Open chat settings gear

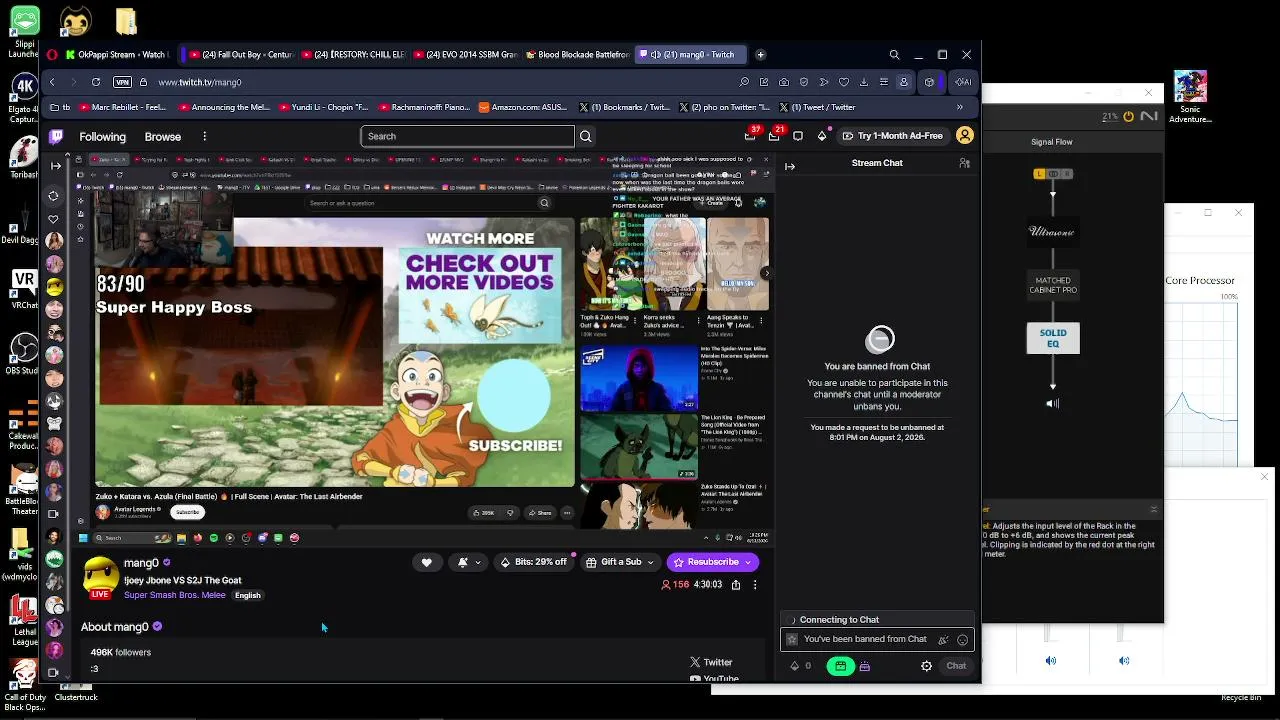926,666
